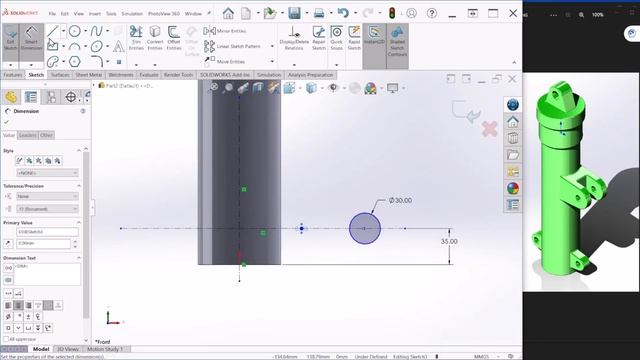Click the Home icon in top toolbar
This screenshot has height=360, width=640.
tap(228, 13)
